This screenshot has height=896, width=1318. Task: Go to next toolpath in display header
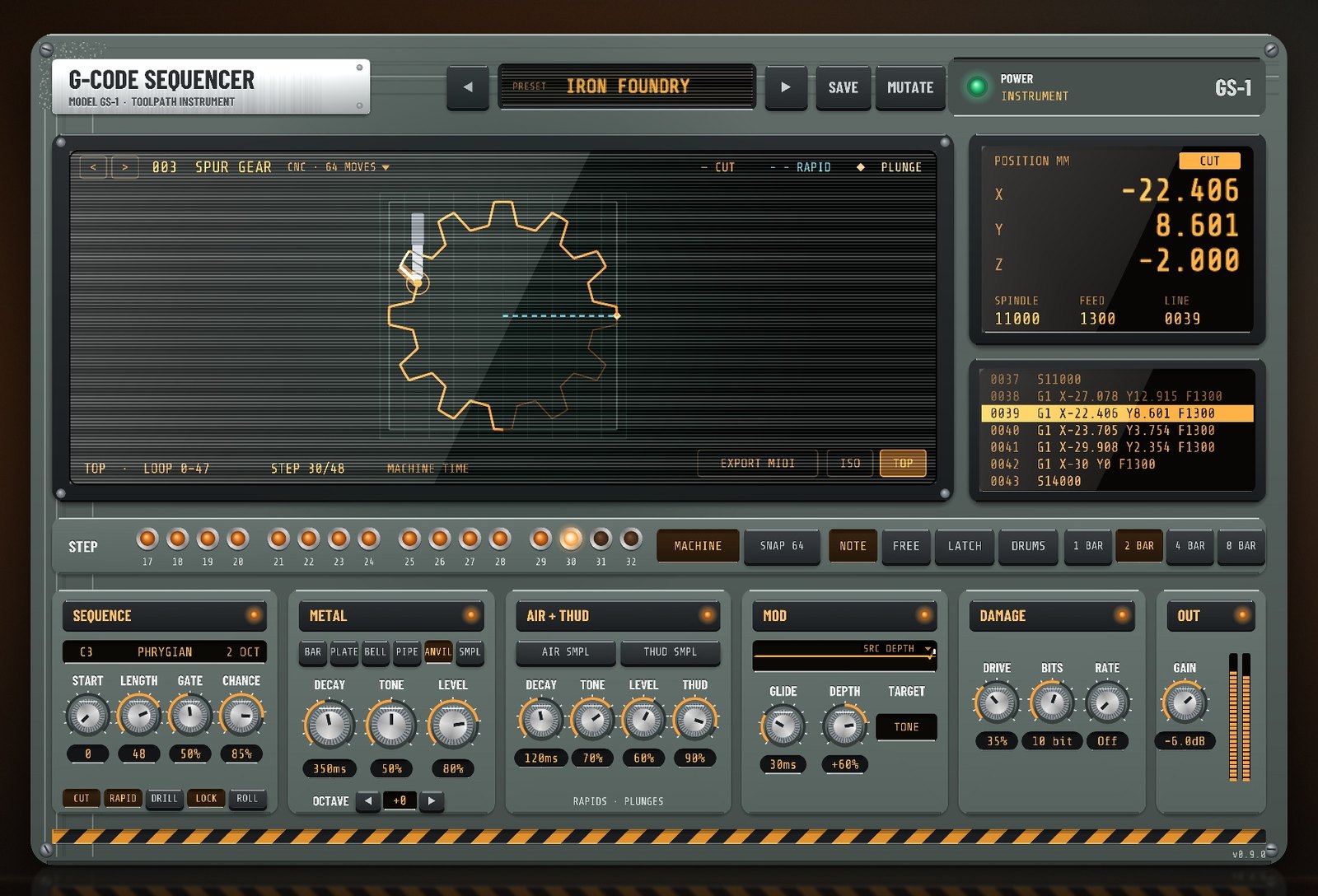click(x=124, y=167)
